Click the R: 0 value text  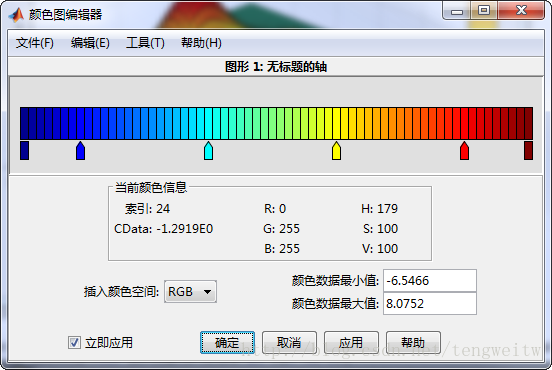coord(275,209)
